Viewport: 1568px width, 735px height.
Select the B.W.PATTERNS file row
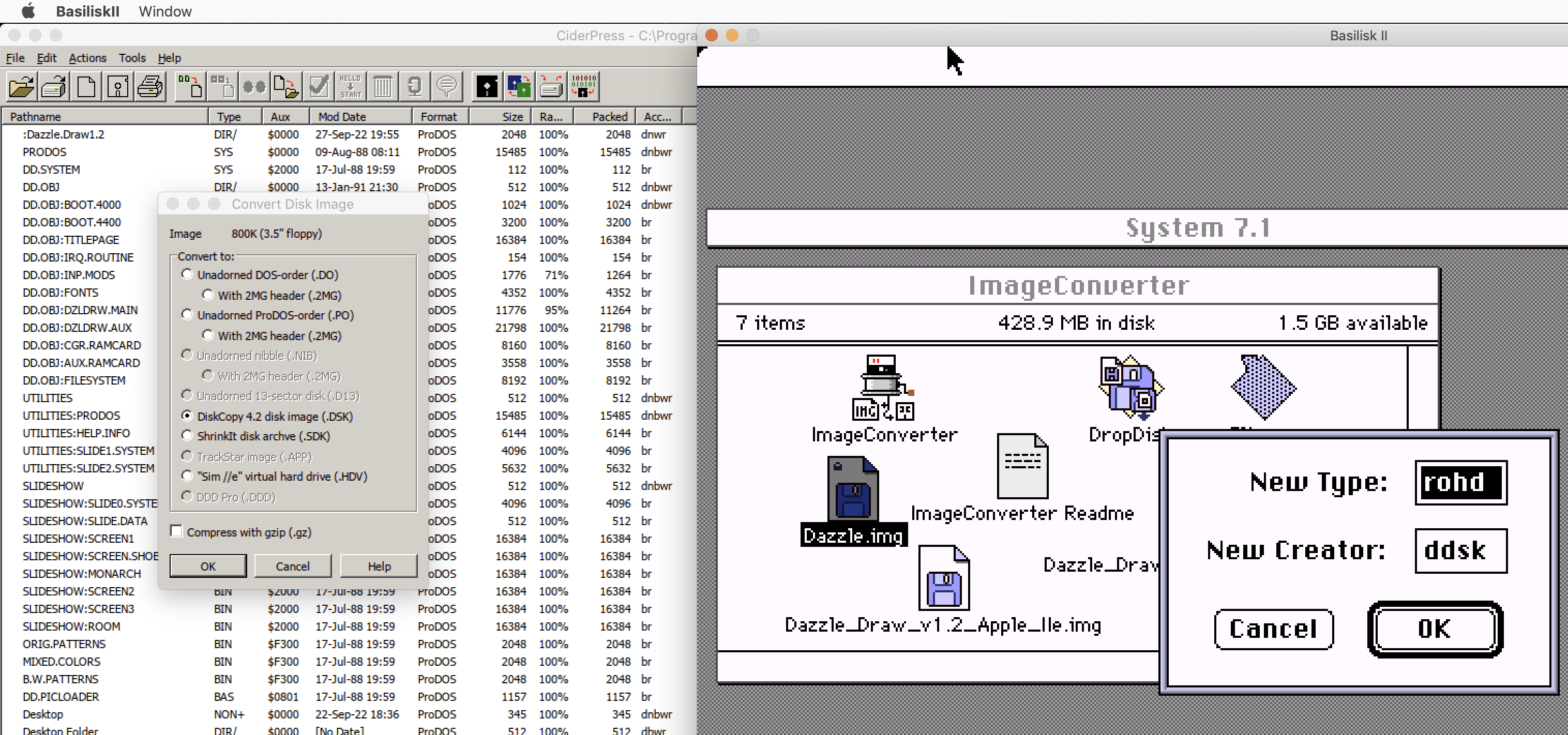pyautogui.click(x=347, y=679)
